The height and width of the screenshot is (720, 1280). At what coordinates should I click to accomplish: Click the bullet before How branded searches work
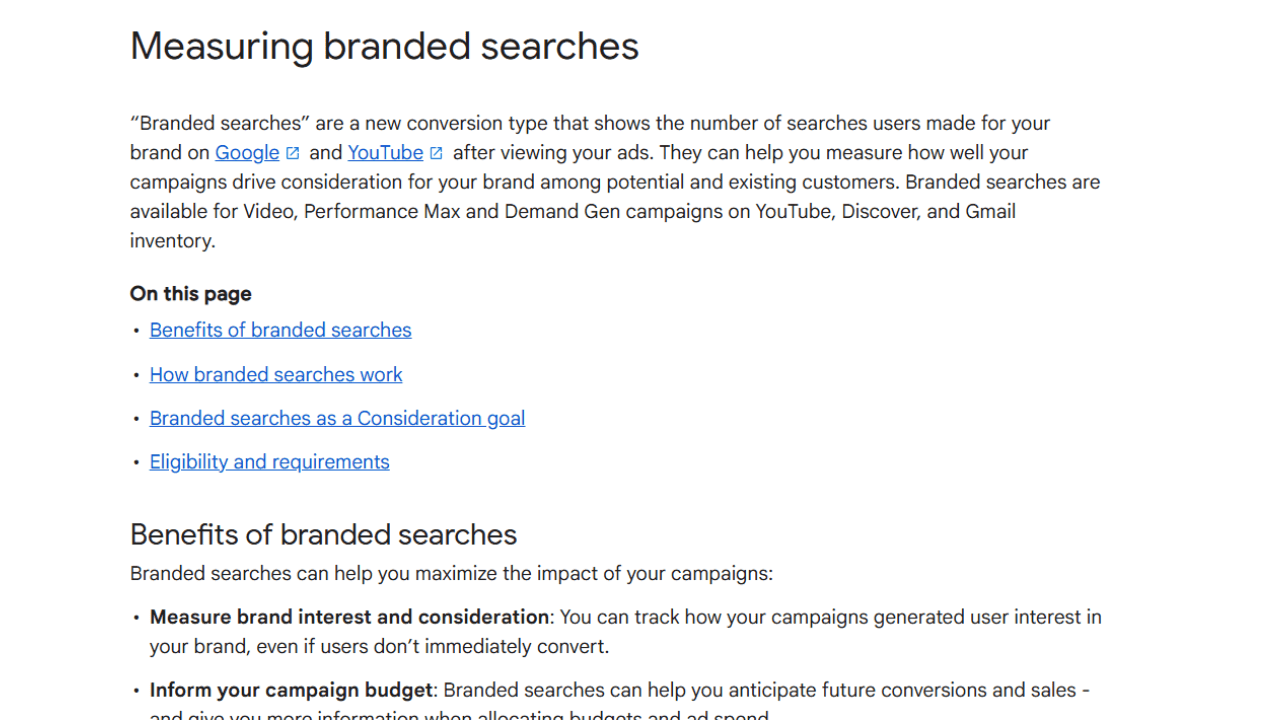point(137,375)
